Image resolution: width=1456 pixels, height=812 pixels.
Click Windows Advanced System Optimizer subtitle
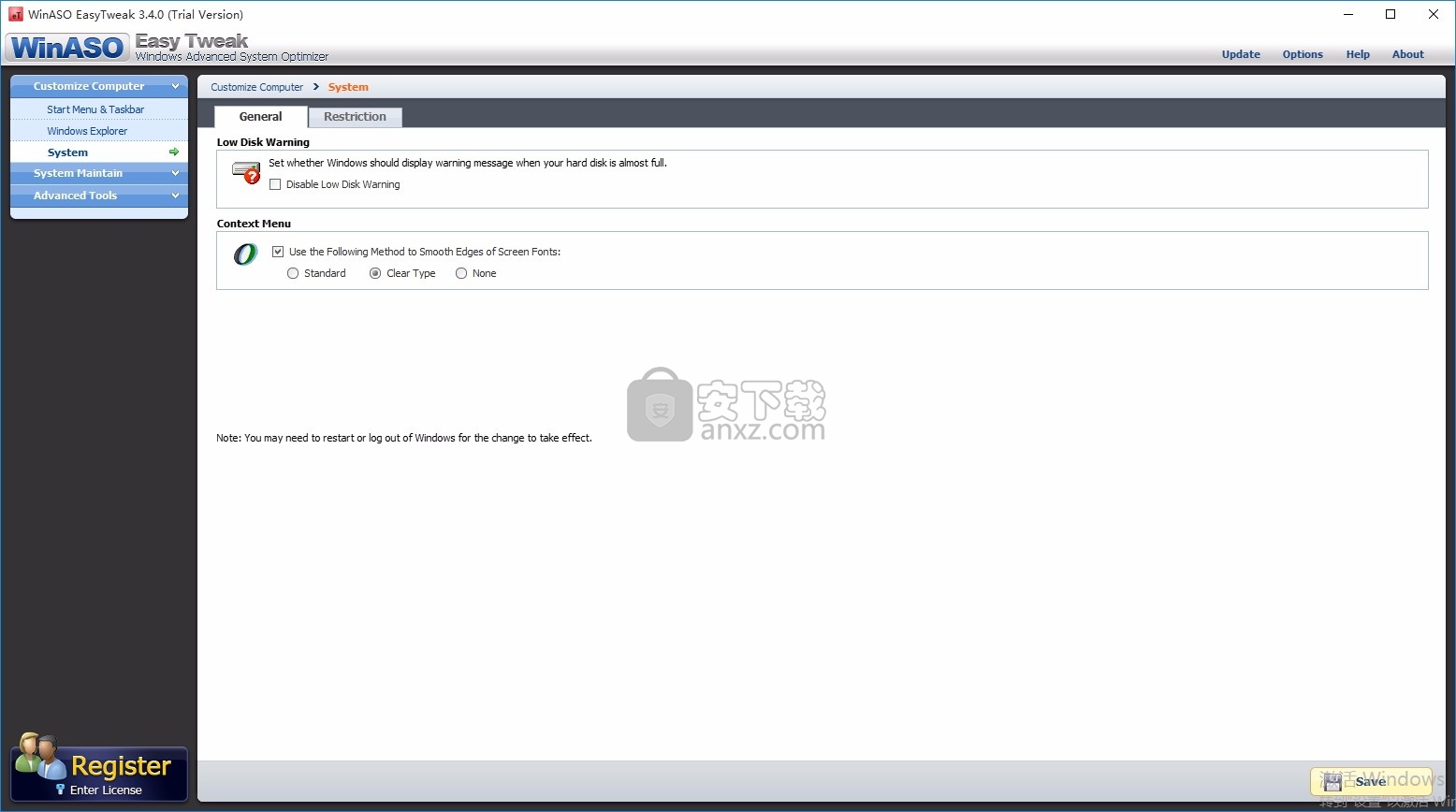[x=232, y=56]
